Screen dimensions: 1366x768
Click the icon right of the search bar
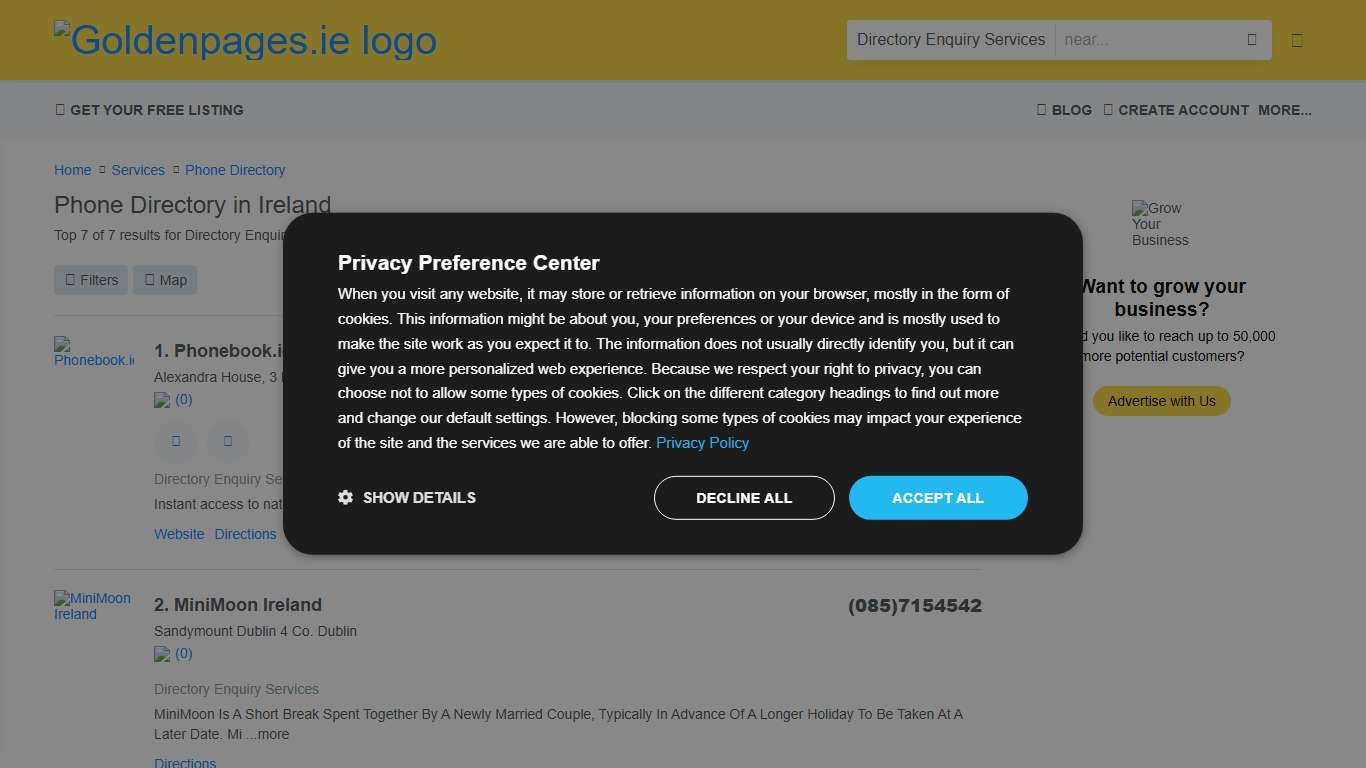tap(1297, 40)
